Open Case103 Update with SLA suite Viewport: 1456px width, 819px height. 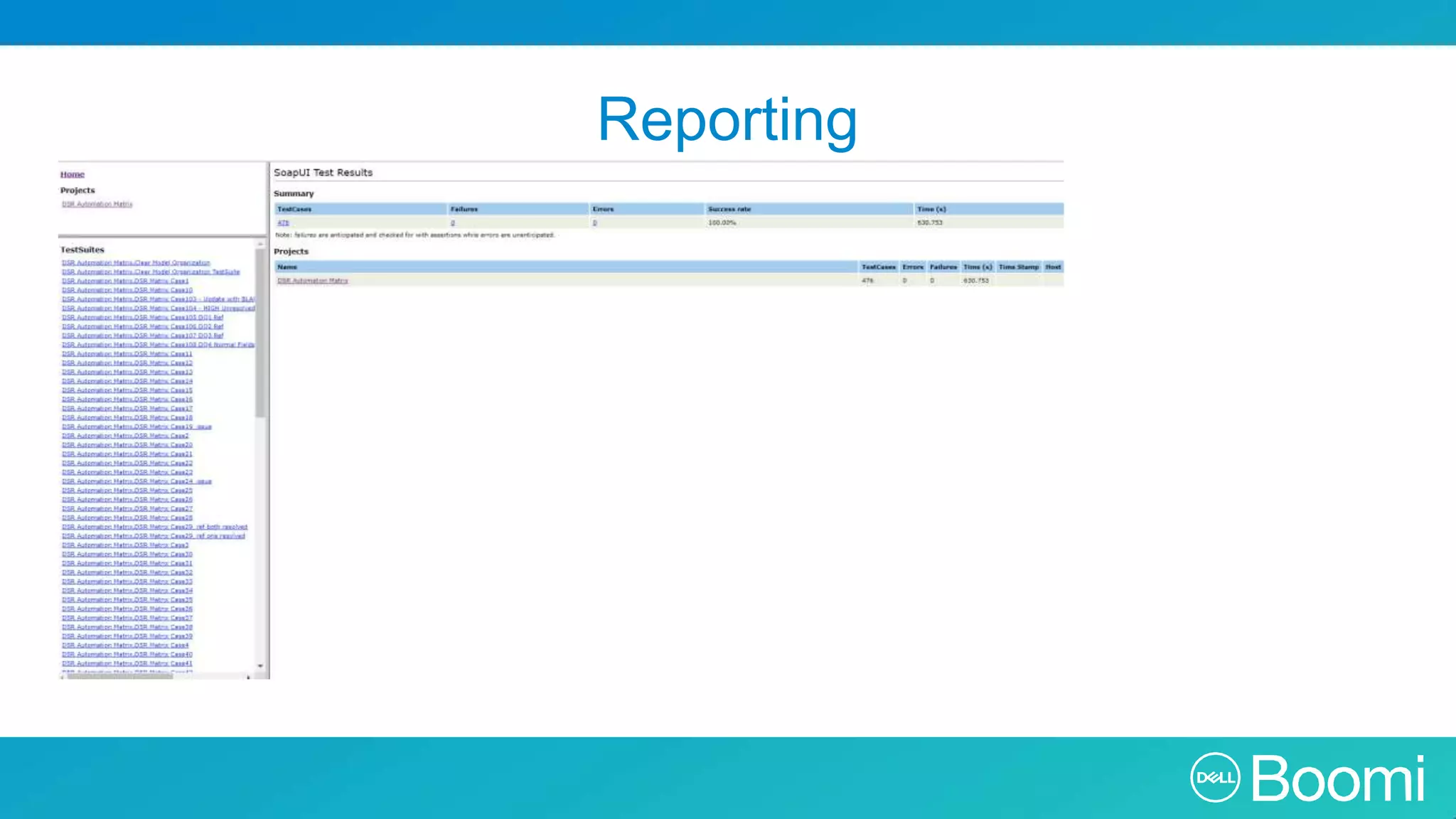click(158, 299)
